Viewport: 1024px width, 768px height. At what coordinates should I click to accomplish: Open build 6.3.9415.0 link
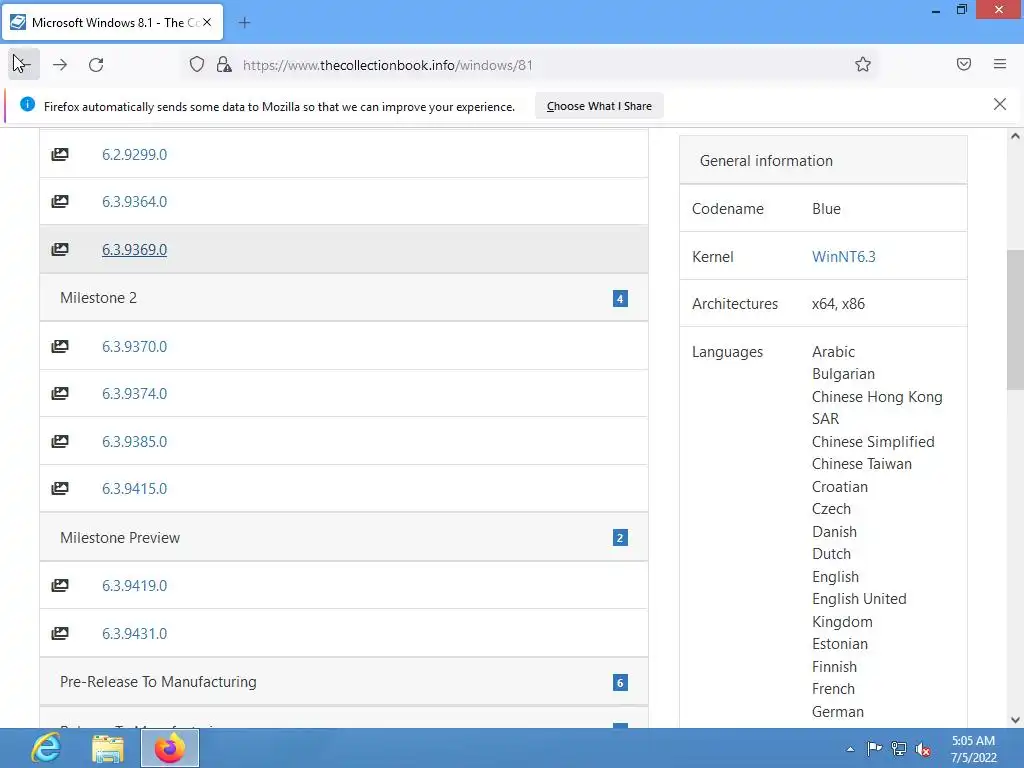click(x=134, y=488)
